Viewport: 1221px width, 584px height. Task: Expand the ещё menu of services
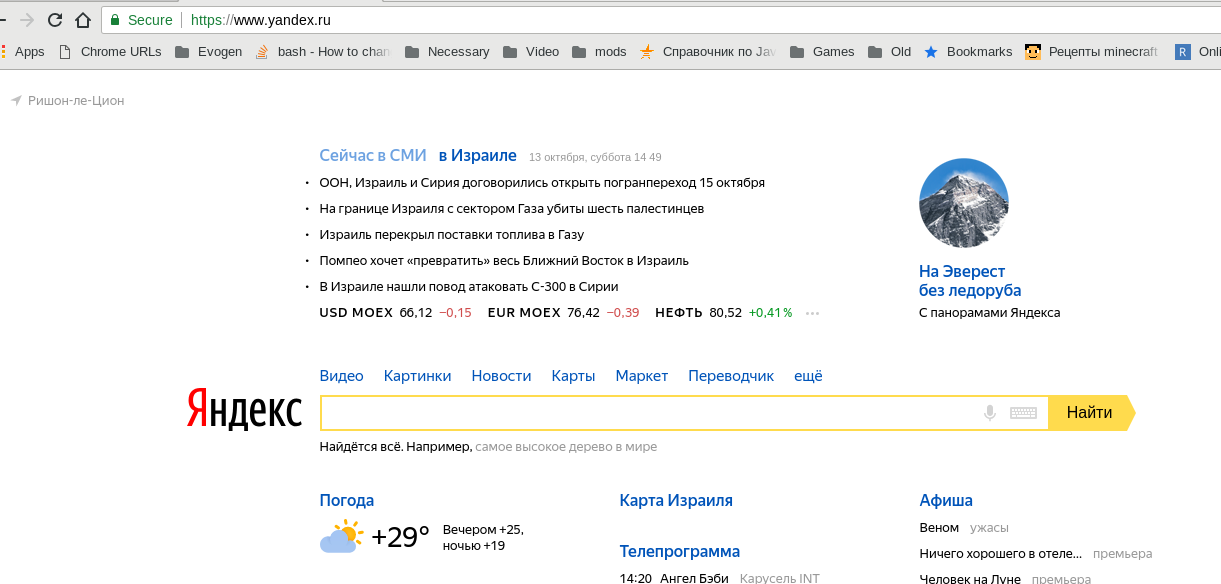[808, 376]
